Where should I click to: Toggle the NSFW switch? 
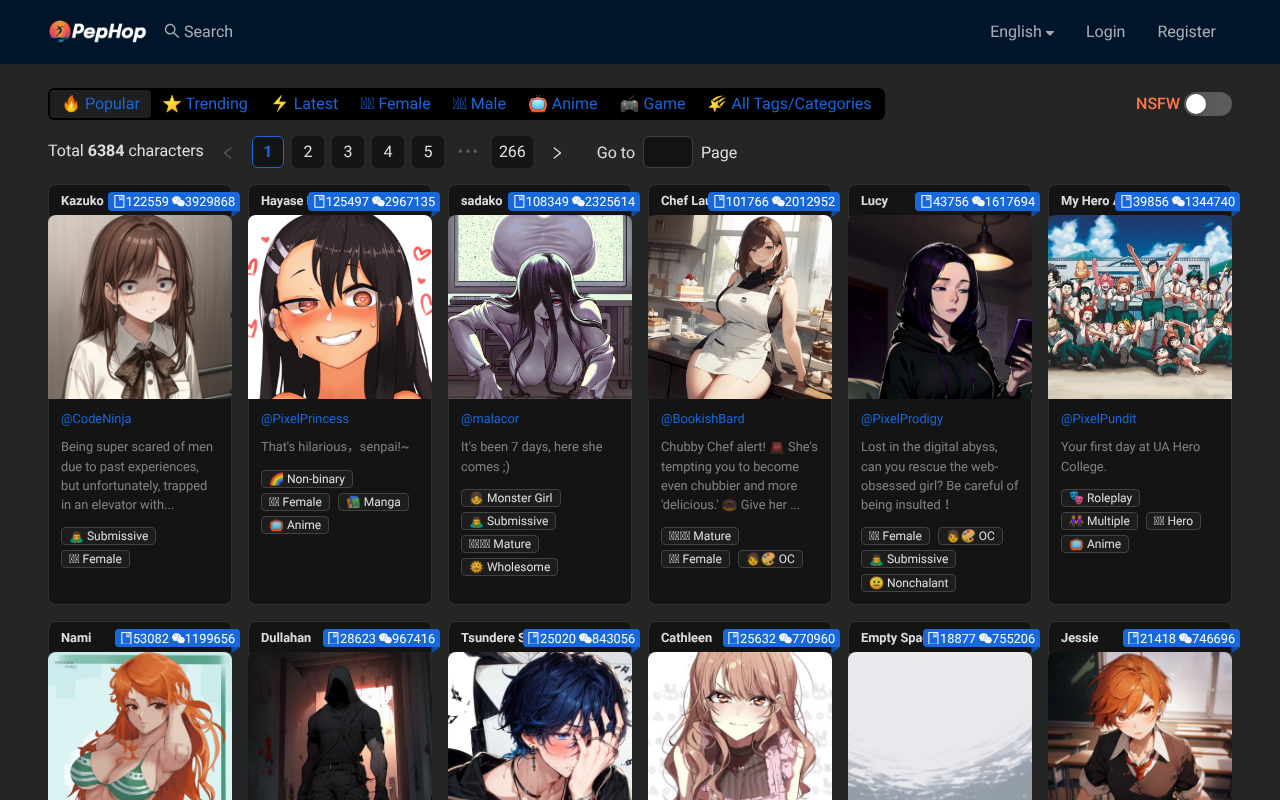click(x=1207, y=104)
